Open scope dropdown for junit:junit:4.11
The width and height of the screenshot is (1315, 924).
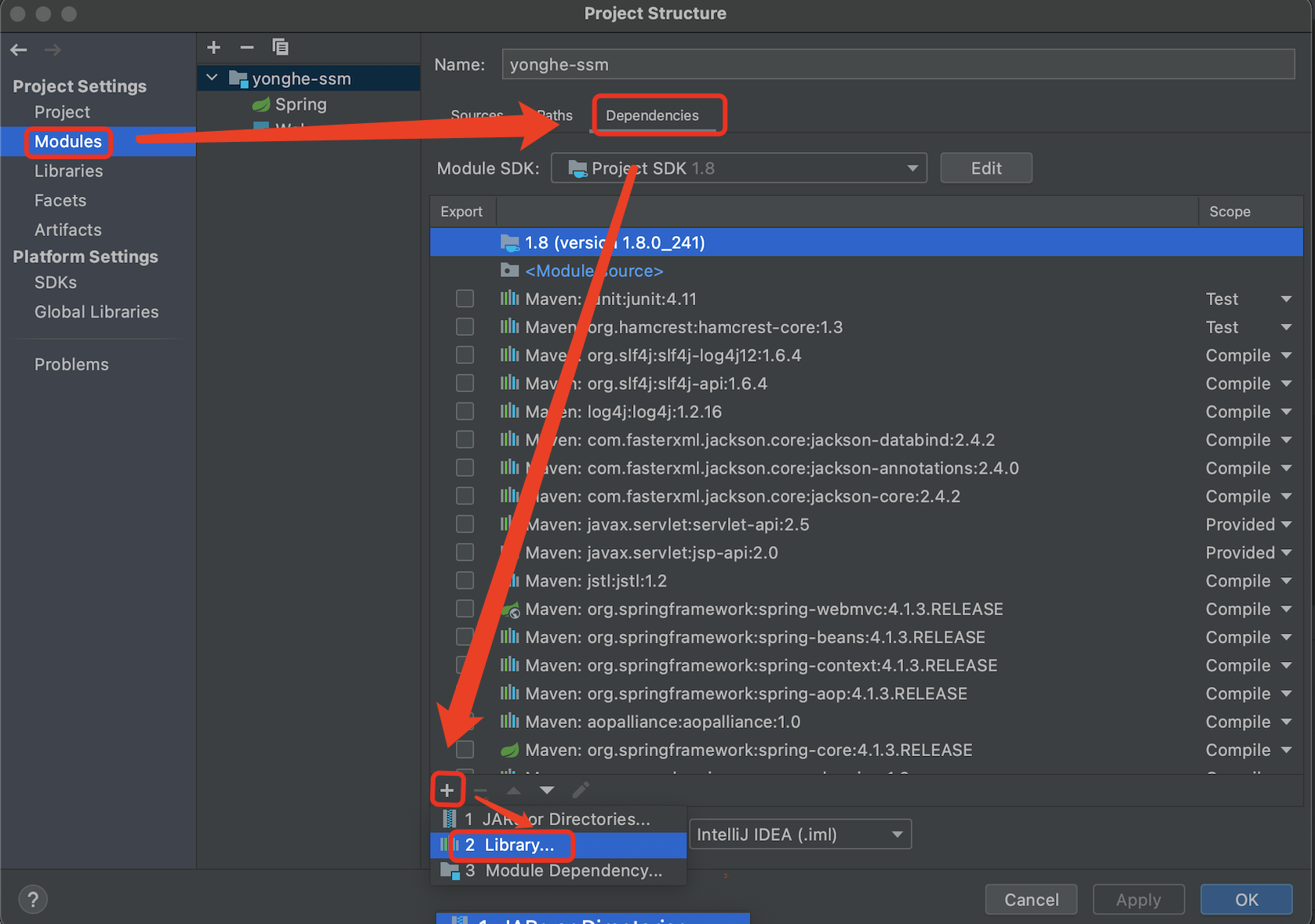click(x=1287, y=299)
